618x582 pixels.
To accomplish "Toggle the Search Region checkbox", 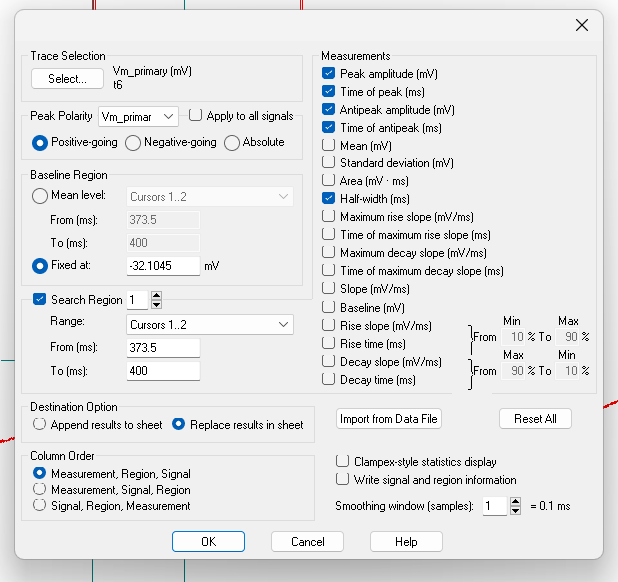I will pyautogui.click(x=39, y=299).
